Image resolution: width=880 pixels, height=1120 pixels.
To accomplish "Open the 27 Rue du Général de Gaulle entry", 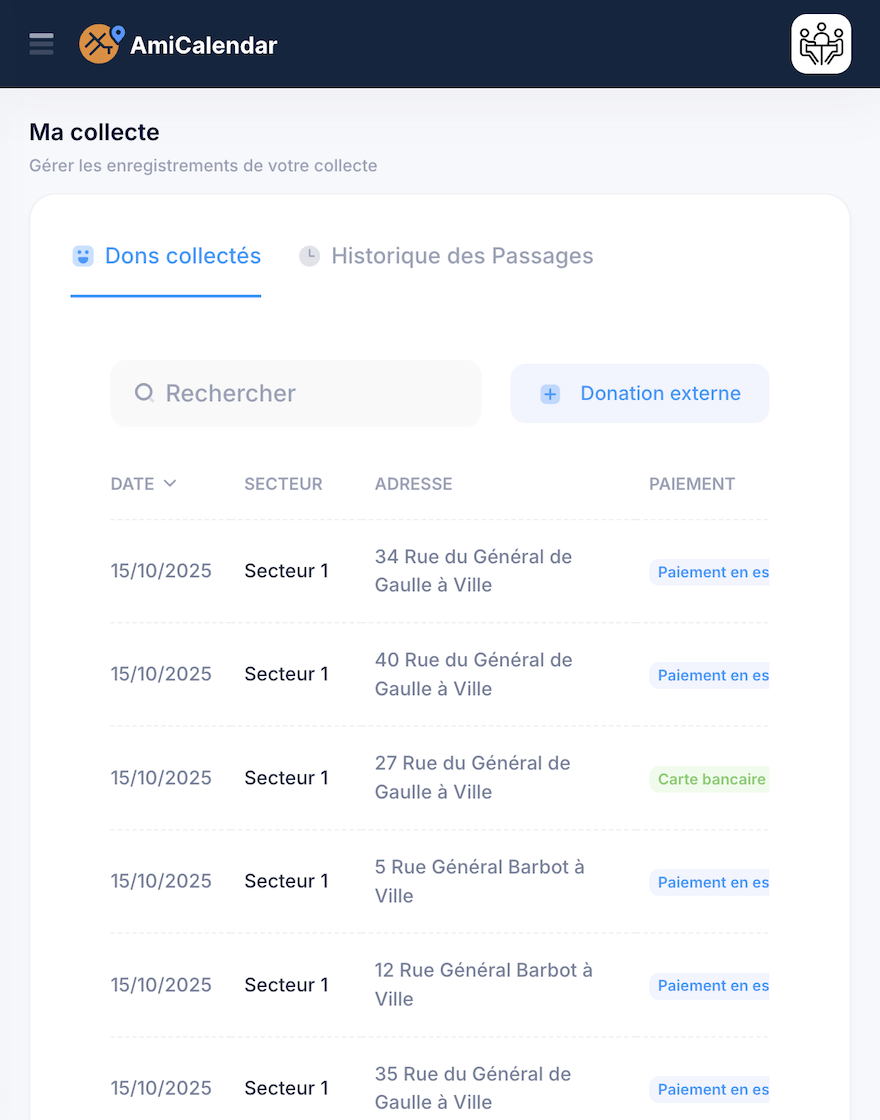I will (x=473, y=777).
